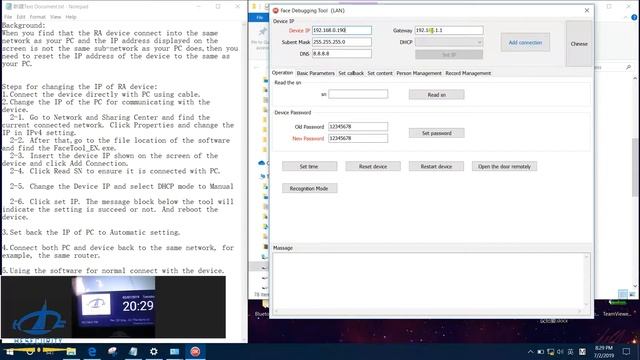This screenshot has width=640, height=360.
Task: Open File Explorer icon in taskbar
Action: pos(71,351)
